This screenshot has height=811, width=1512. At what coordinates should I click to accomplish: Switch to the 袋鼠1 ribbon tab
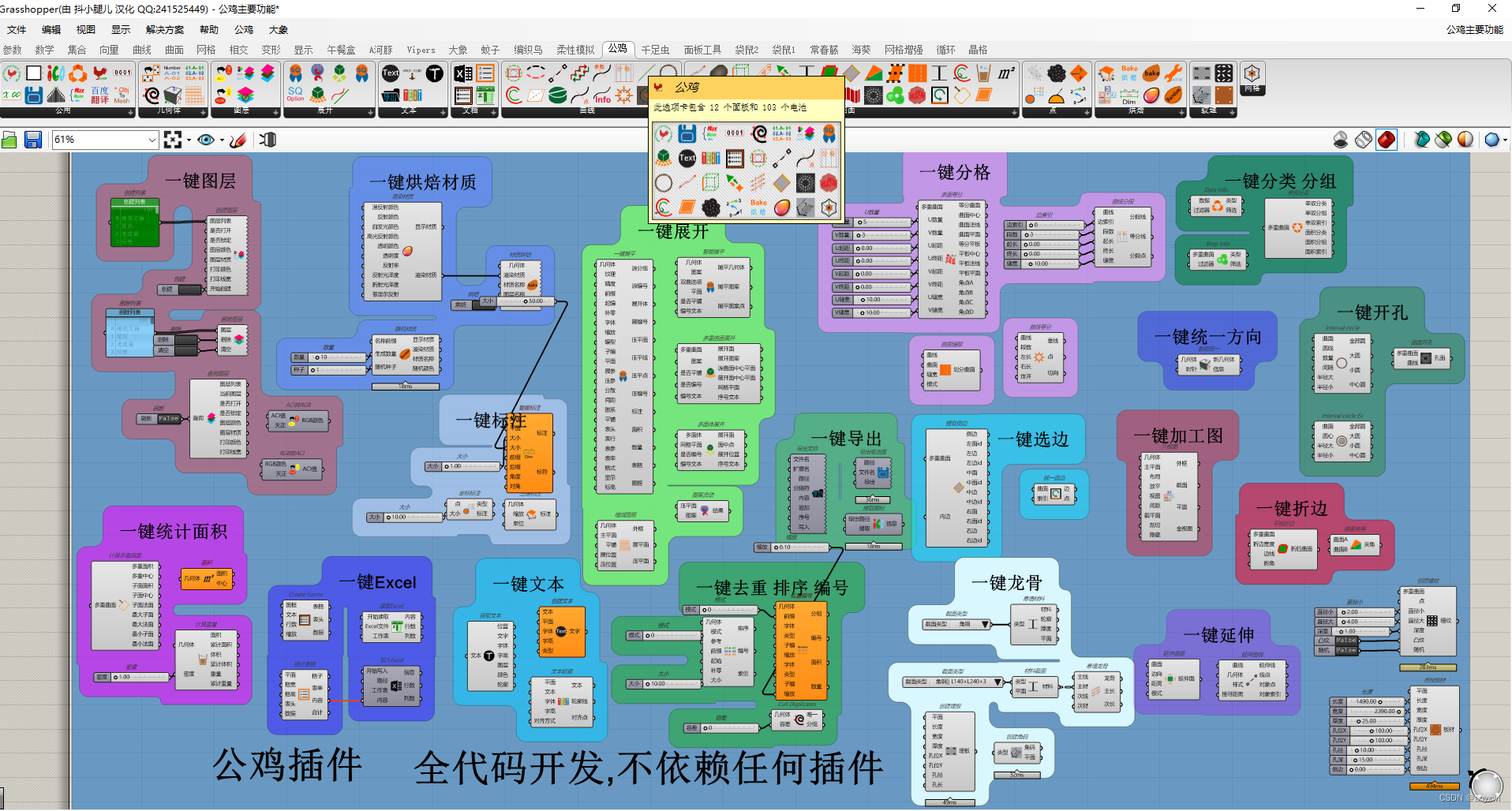pyautogui.click(x=784, y=49)
